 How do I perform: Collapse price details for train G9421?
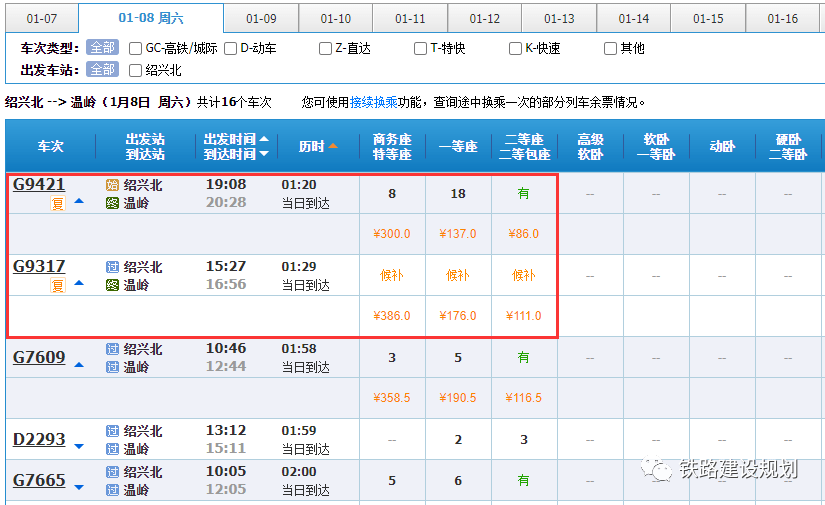point(79,201)
